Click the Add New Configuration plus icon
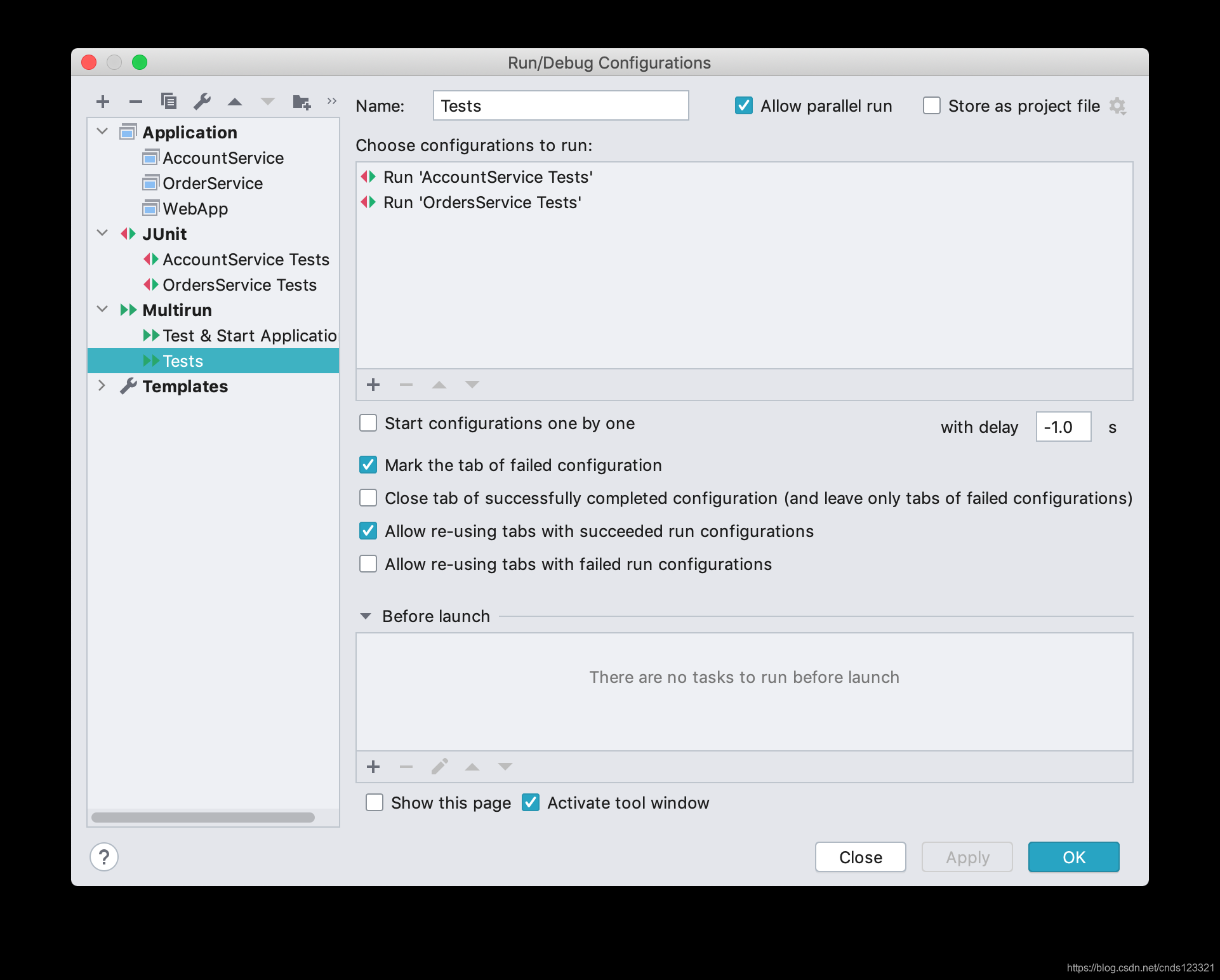1220x980 pixels. coord(103,102)
